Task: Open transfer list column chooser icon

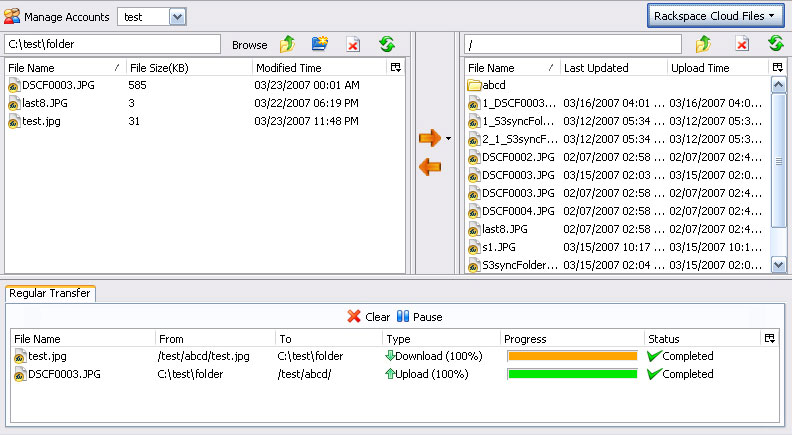Action: [770, 339]
